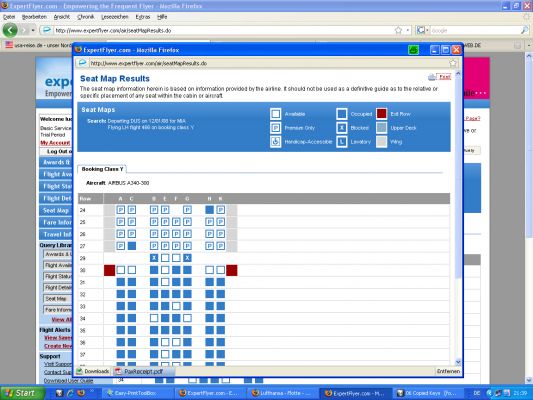Select blocked seat 29D

pos(154,258)
